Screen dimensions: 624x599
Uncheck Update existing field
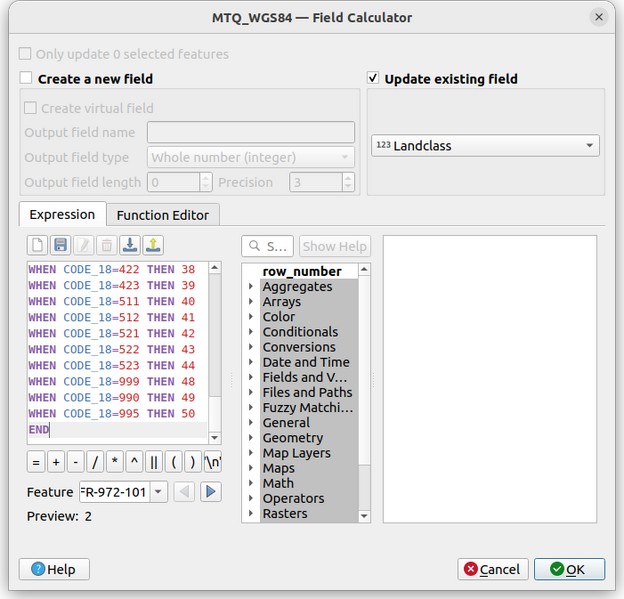point(373,78)
